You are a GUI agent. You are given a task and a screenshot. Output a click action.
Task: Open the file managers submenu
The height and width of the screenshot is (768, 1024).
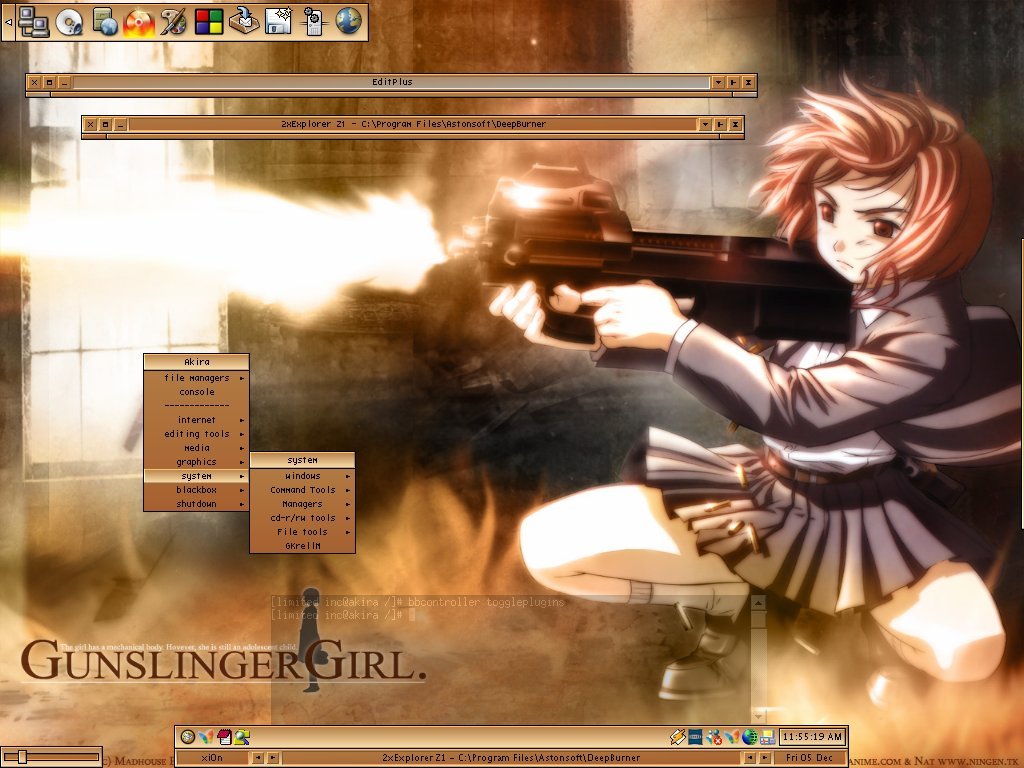(x=197, y=377)
